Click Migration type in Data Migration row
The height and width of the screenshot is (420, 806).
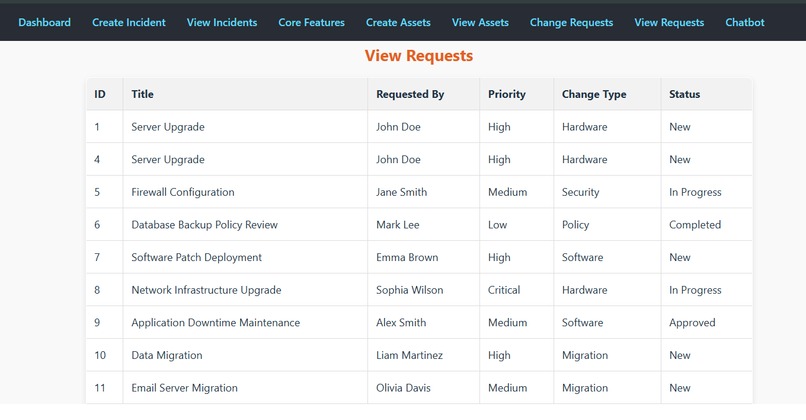tap(585, 355)
